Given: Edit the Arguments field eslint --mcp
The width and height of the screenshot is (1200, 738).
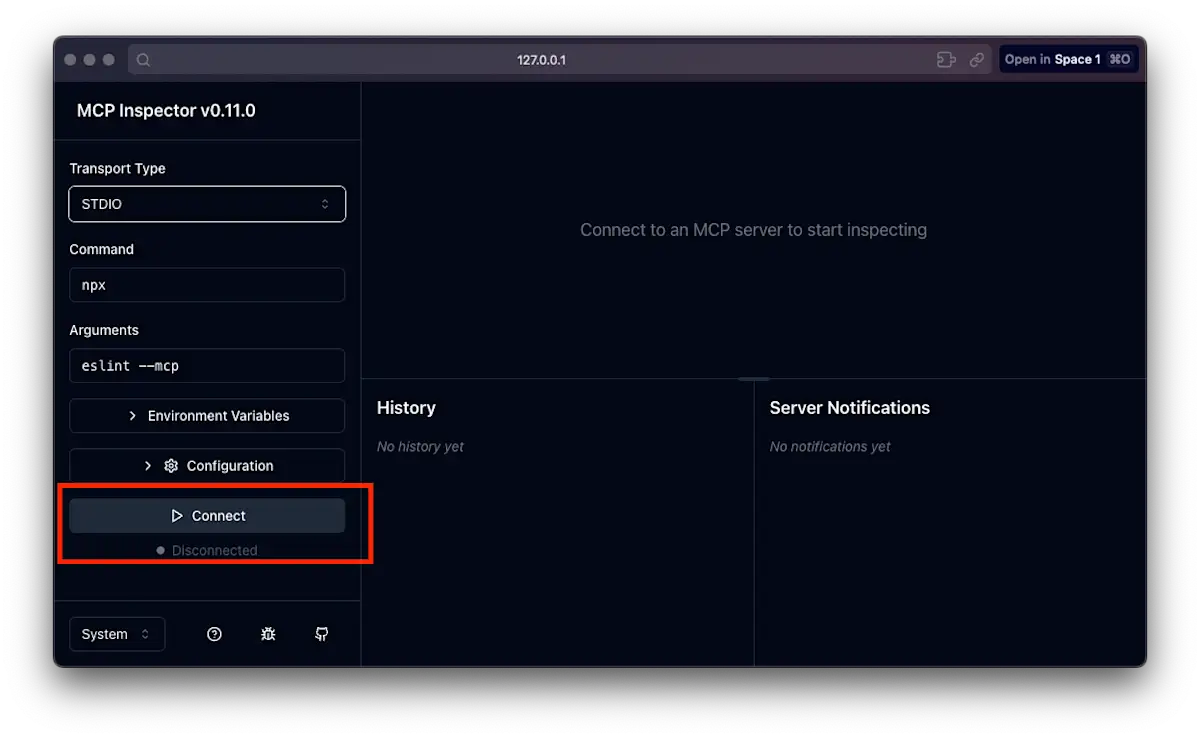Looking at the screenshot, I should point(207,365).
